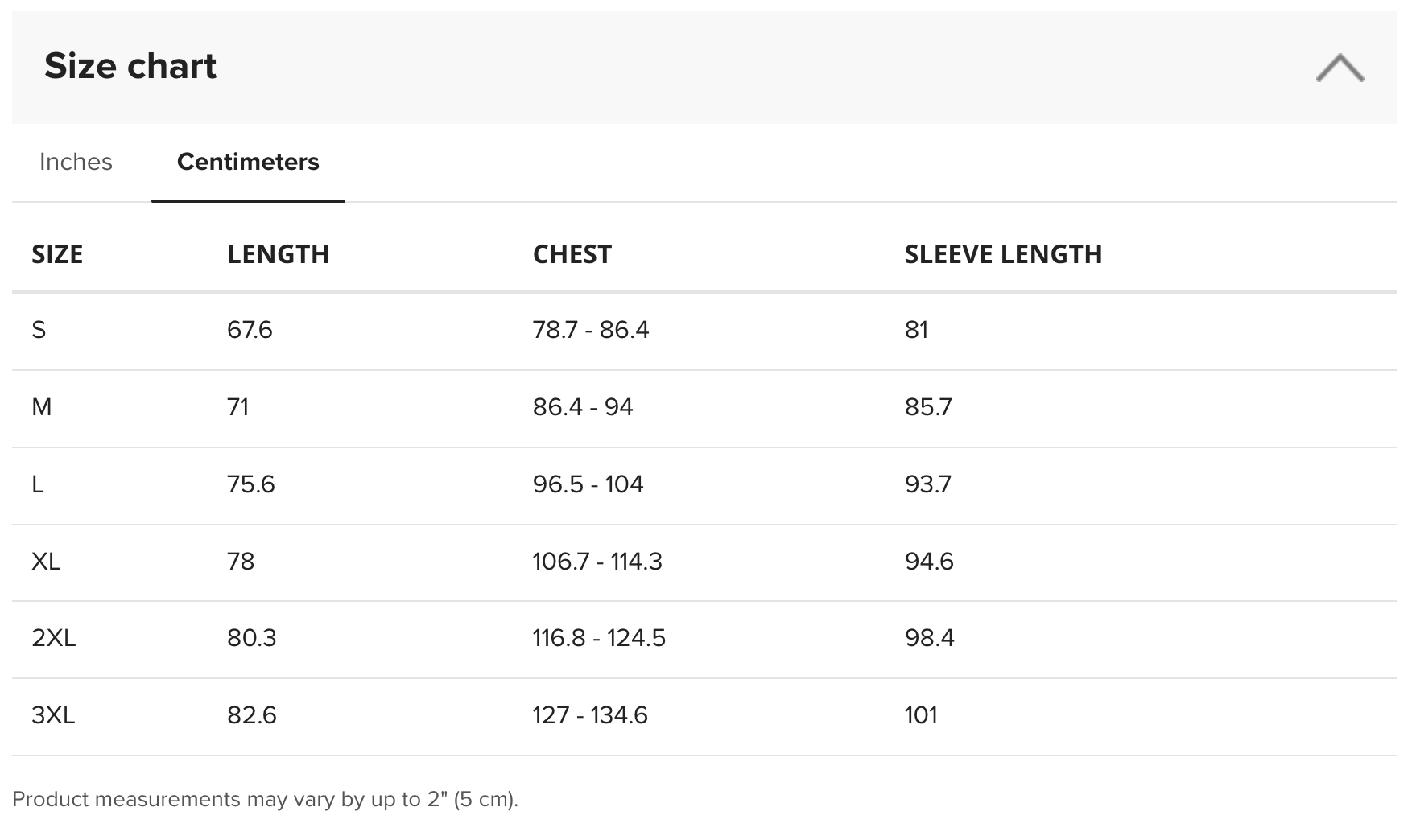This screenshot has height=840, width=1412.
Task: Select the XL size row label
Action: tap(46, 562)
